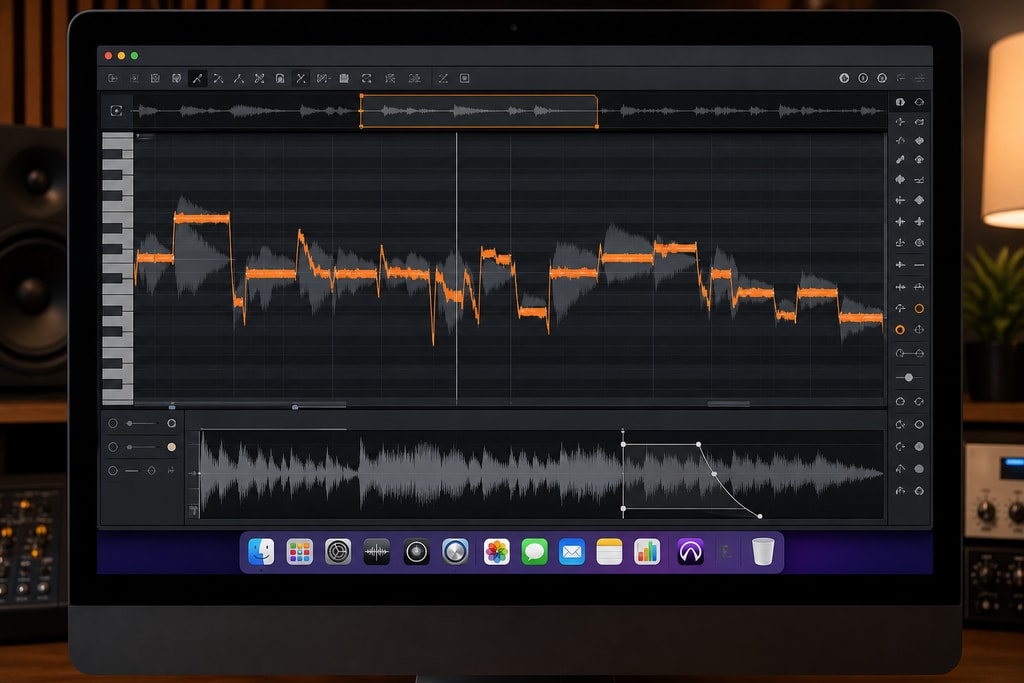Click the ring knob ending the top lower-left row
Image resolution: width=1024 pixels, height=683 pixels.
(x=172, y=424)
